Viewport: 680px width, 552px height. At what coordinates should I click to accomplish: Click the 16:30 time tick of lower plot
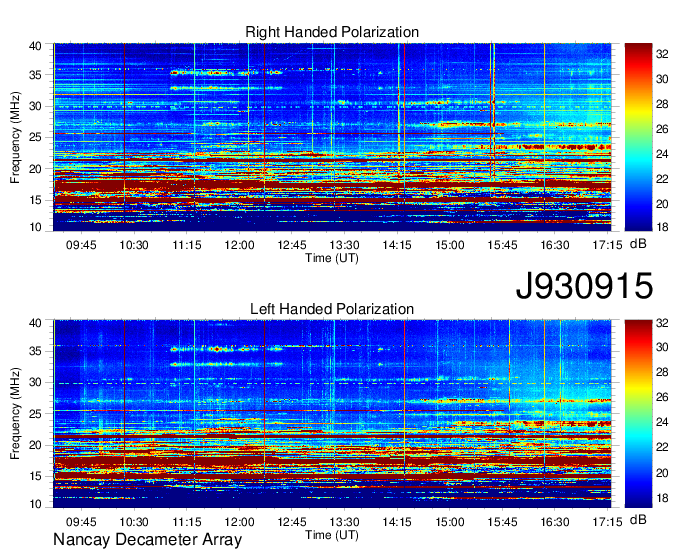coord(555,522)
